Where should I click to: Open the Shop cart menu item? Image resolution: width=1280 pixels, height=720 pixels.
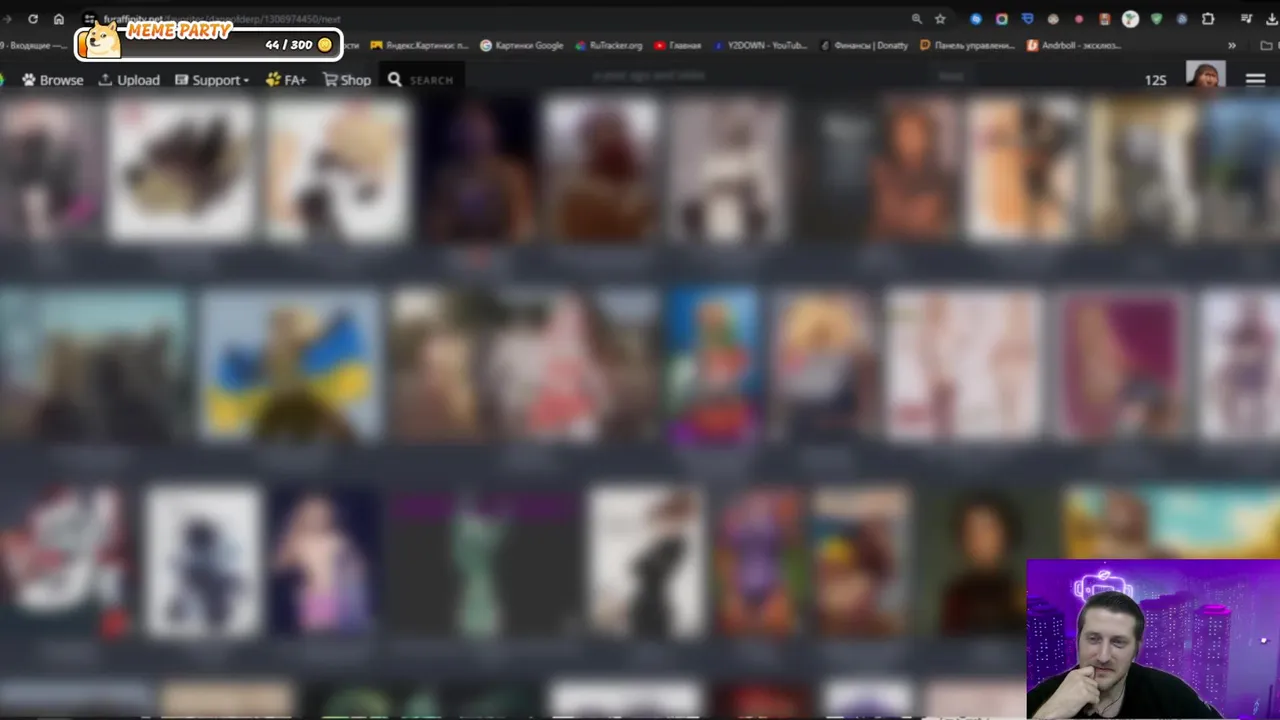347,80
